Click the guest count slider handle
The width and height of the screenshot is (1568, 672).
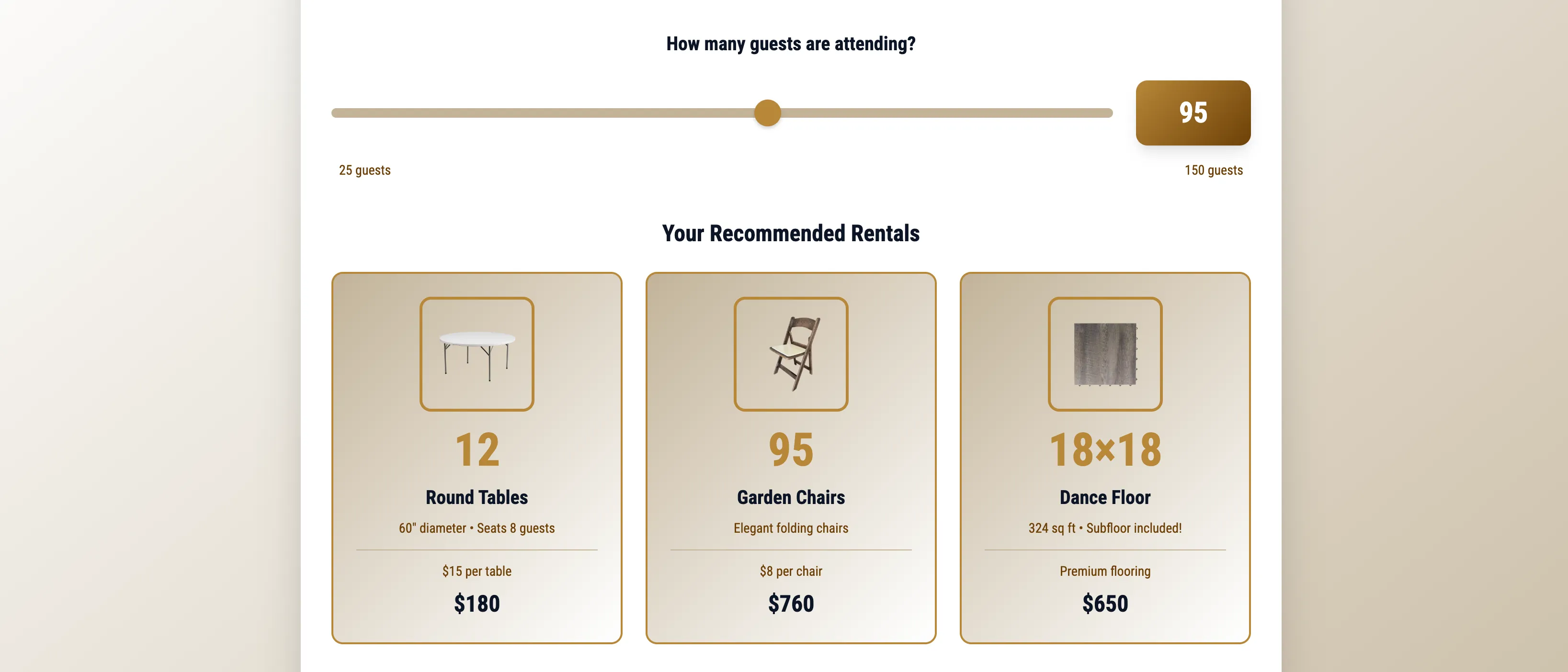(767, 113)
